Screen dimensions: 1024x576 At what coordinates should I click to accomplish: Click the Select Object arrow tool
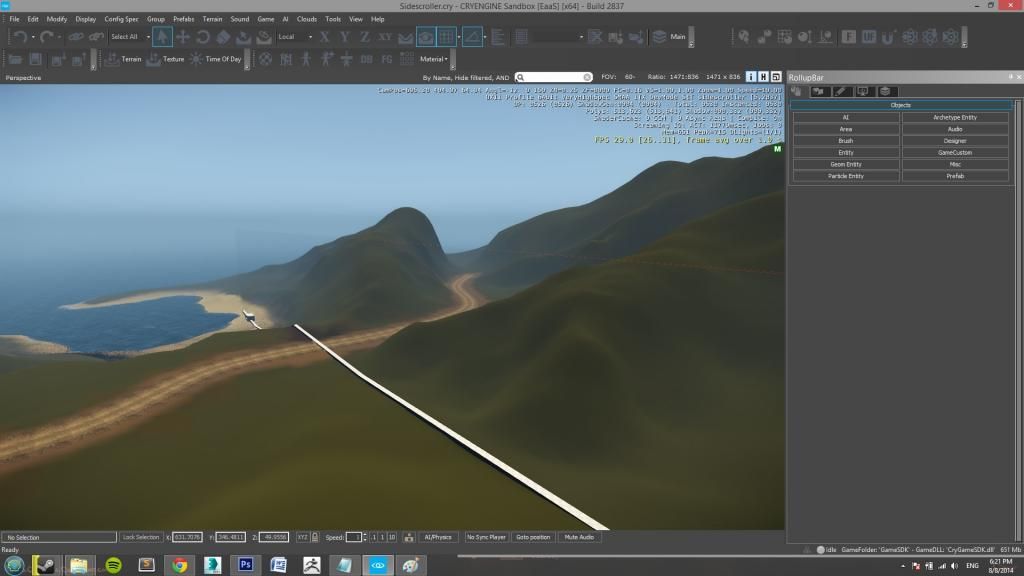(162, 37)
